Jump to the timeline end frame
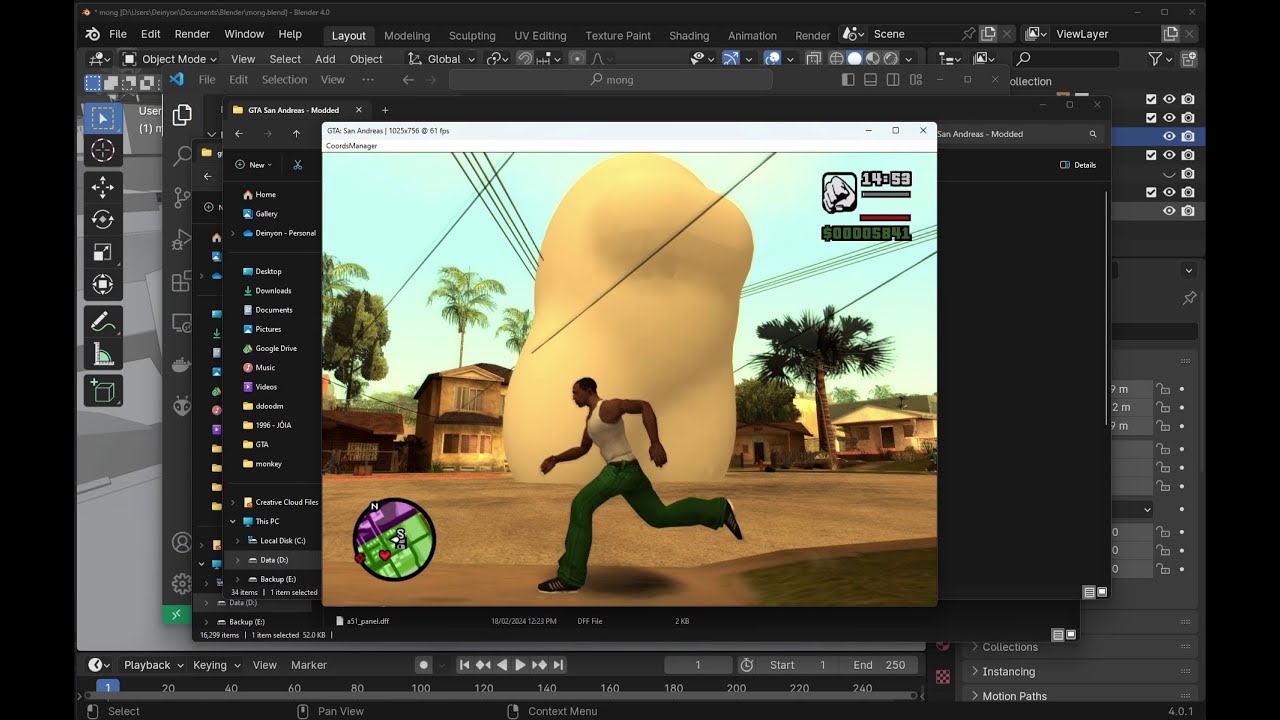1280x720 pixels. coord(558,665)
